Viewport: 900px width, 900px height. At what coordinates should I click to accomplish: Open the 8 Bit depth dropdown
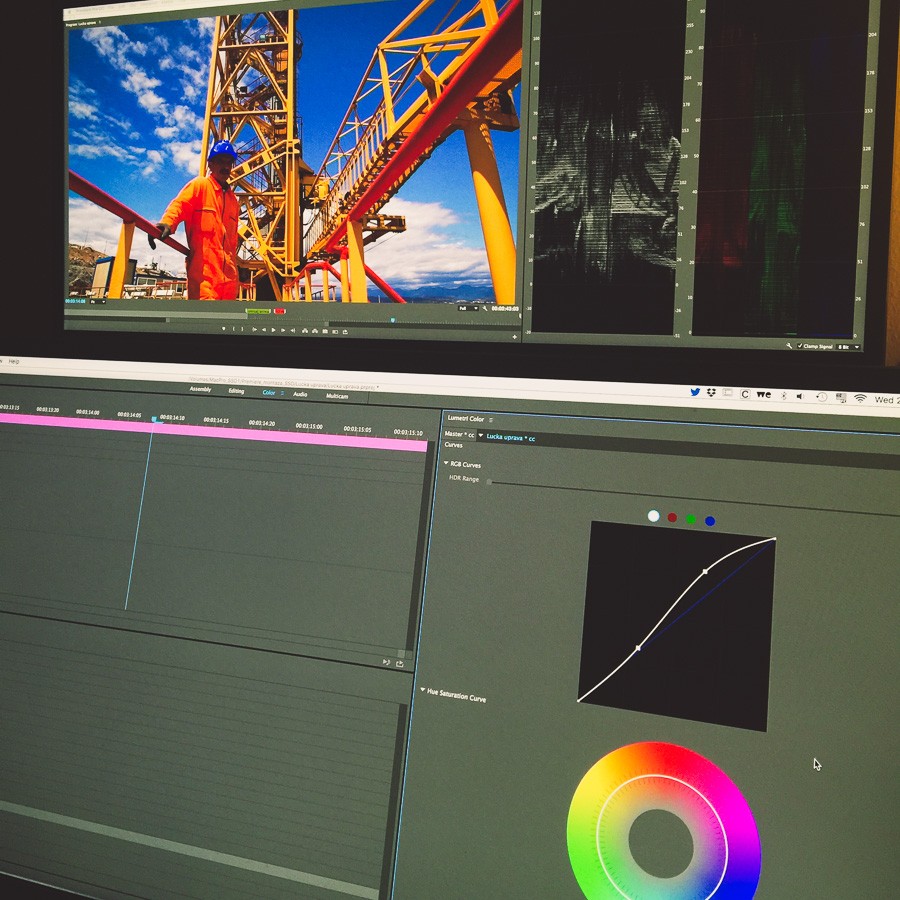pyautogui.click(x=846, y=347)
